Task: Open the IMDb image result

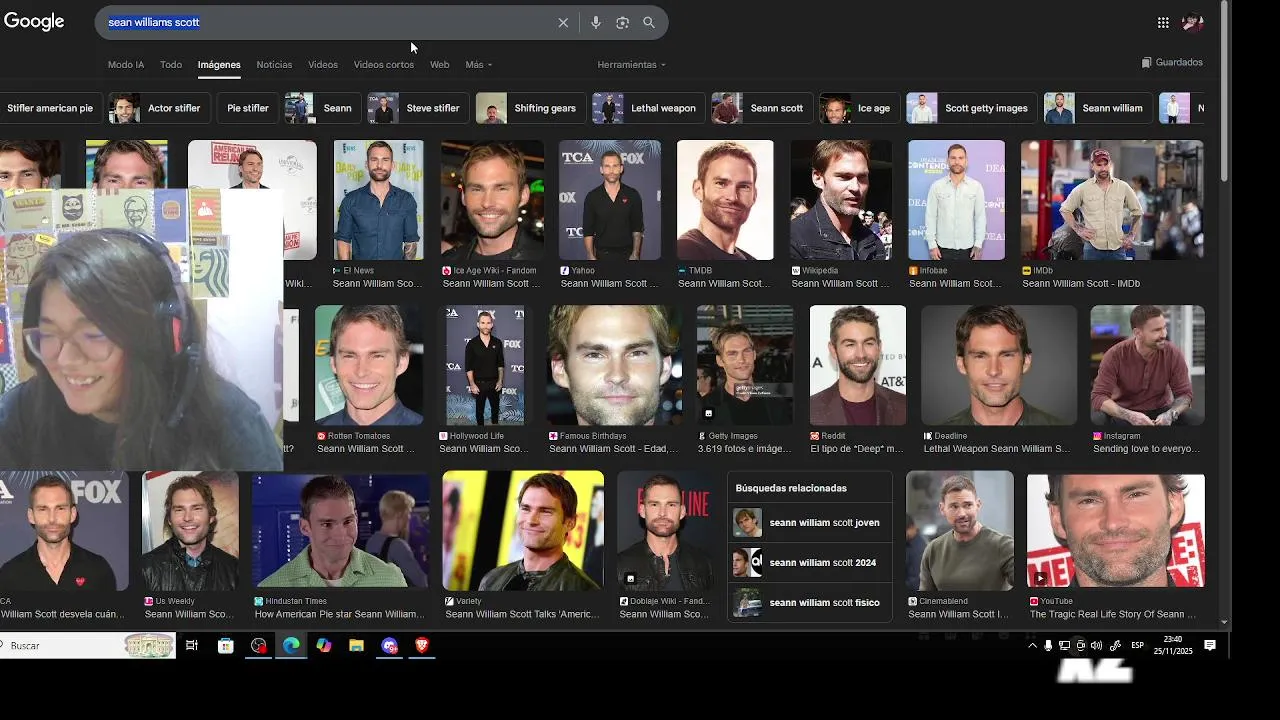Action: (1112, 200)
